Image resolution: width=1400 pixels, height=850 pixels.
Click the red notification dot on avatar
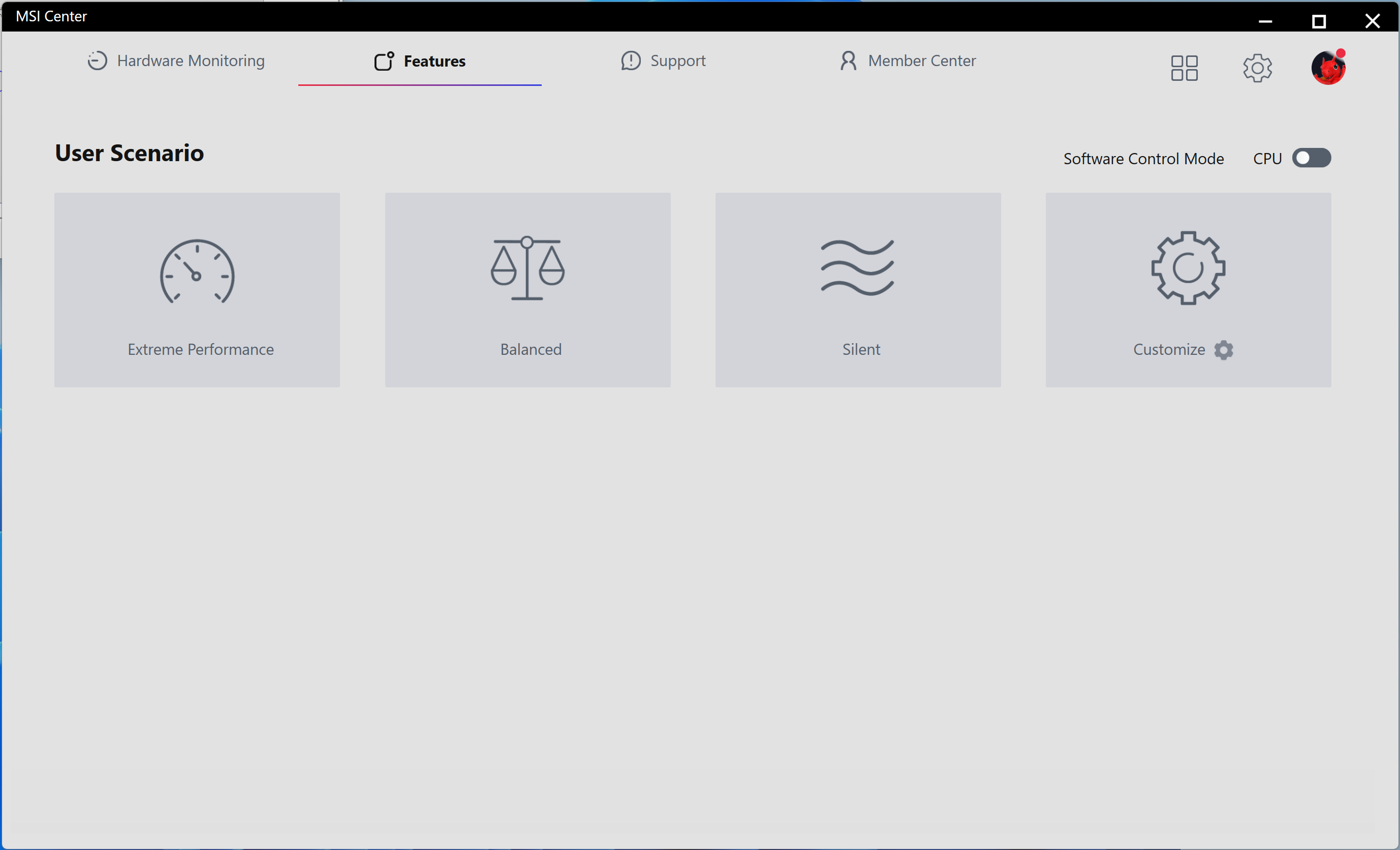coord(1341,53)
